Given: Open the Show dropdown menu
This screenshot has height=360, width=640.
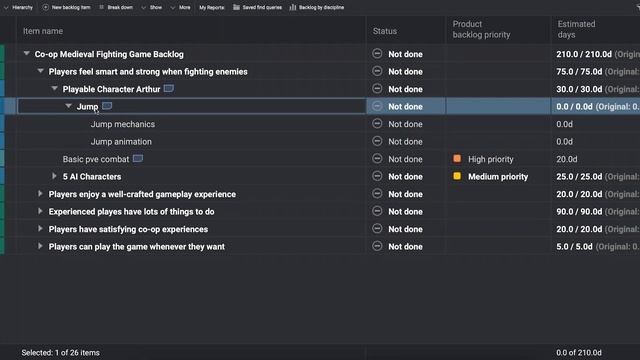Looking at the screenshot, I should [x=151, y=7].
